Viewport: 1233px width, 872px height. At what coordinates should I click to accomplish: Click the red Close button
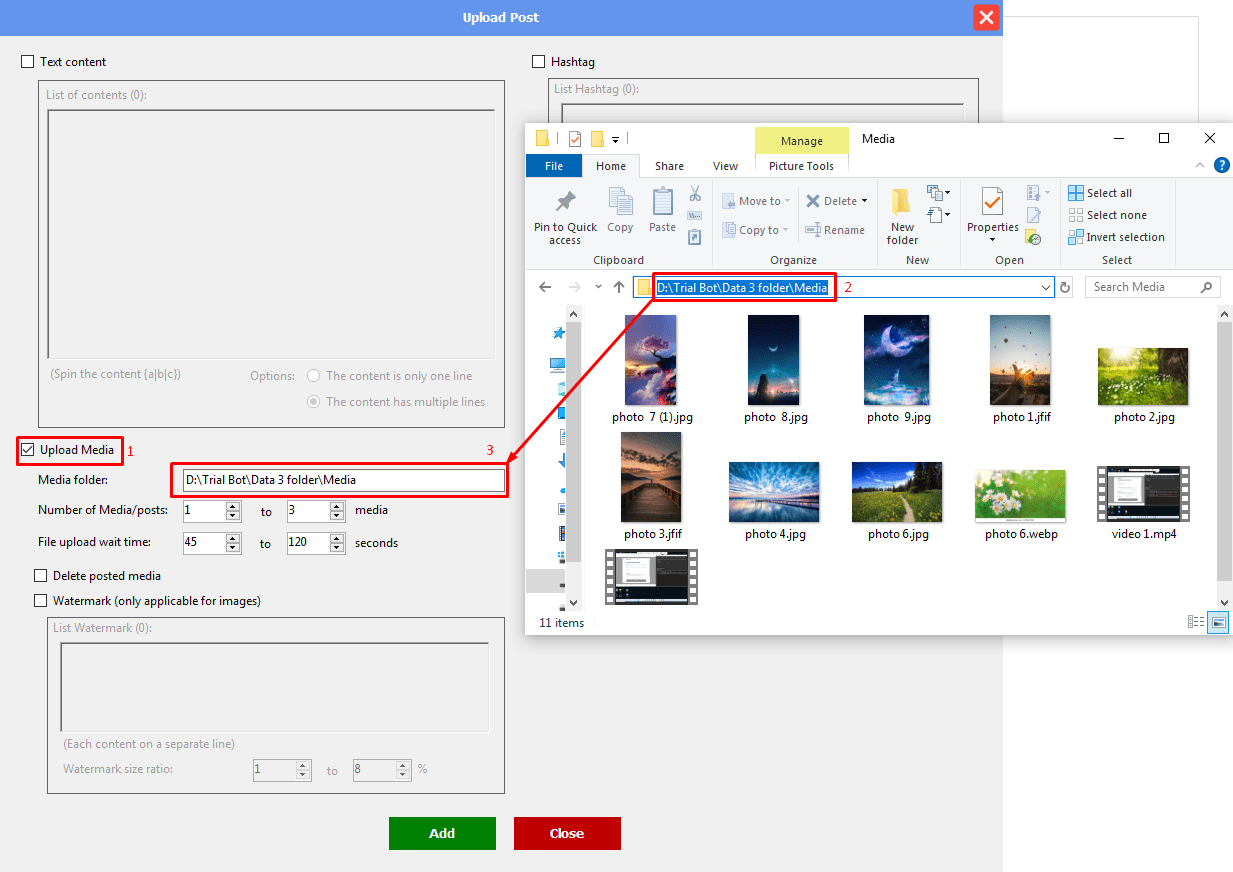tap(567, 833)
